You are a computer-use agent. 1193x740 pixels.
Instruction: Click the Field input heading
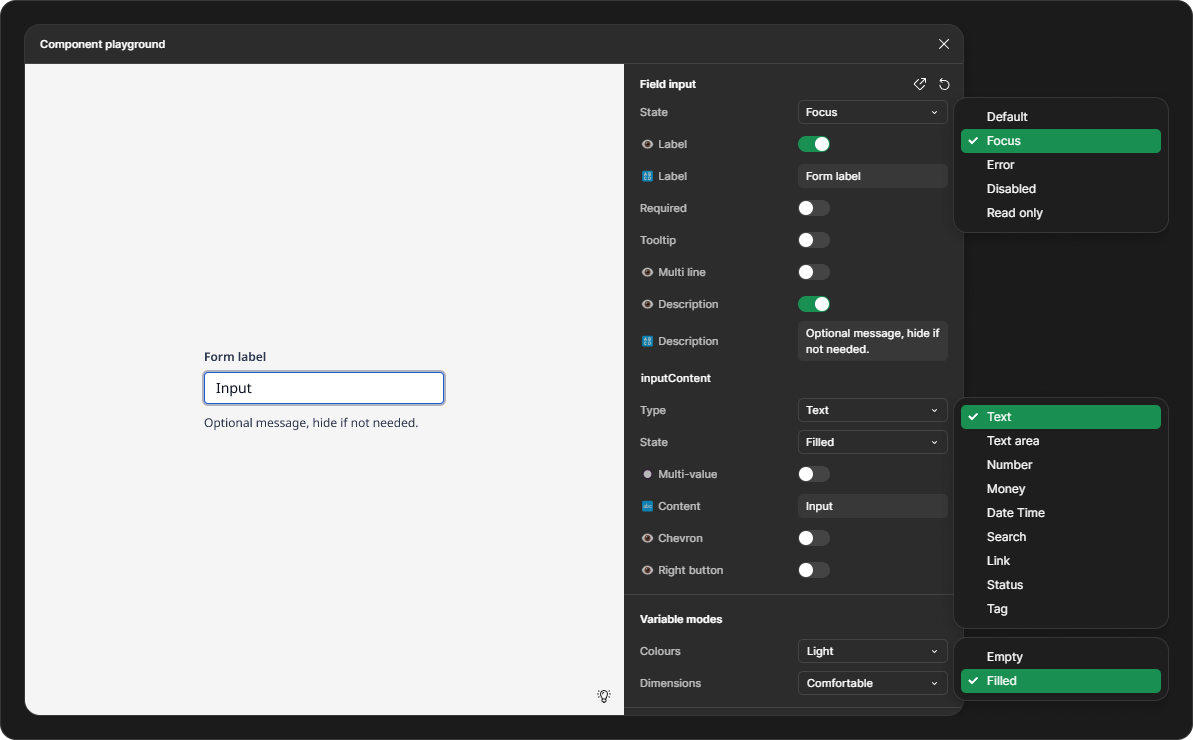[x=668, y=84]
